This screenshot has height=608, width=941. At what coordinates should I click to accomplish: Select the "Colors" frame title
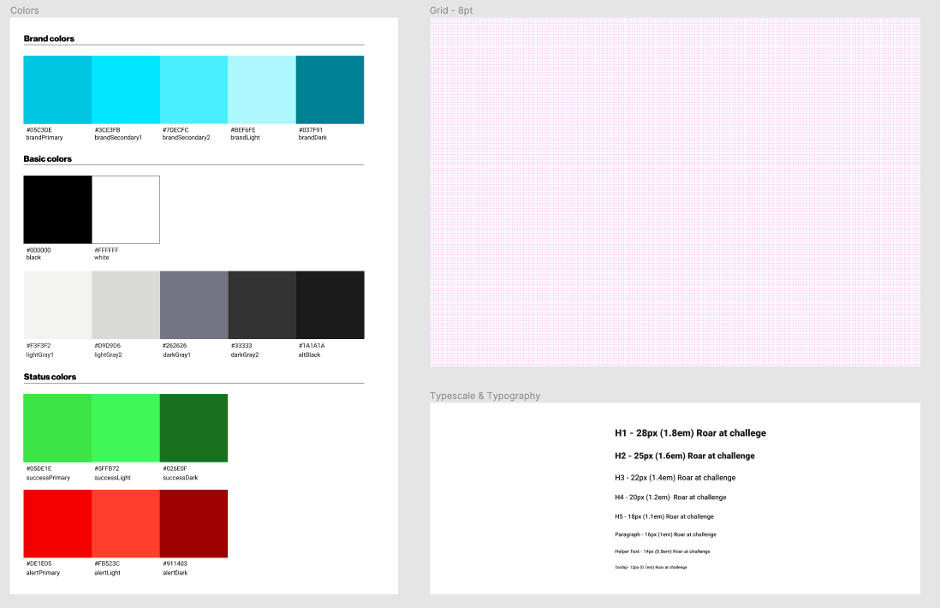pos(25,10)
